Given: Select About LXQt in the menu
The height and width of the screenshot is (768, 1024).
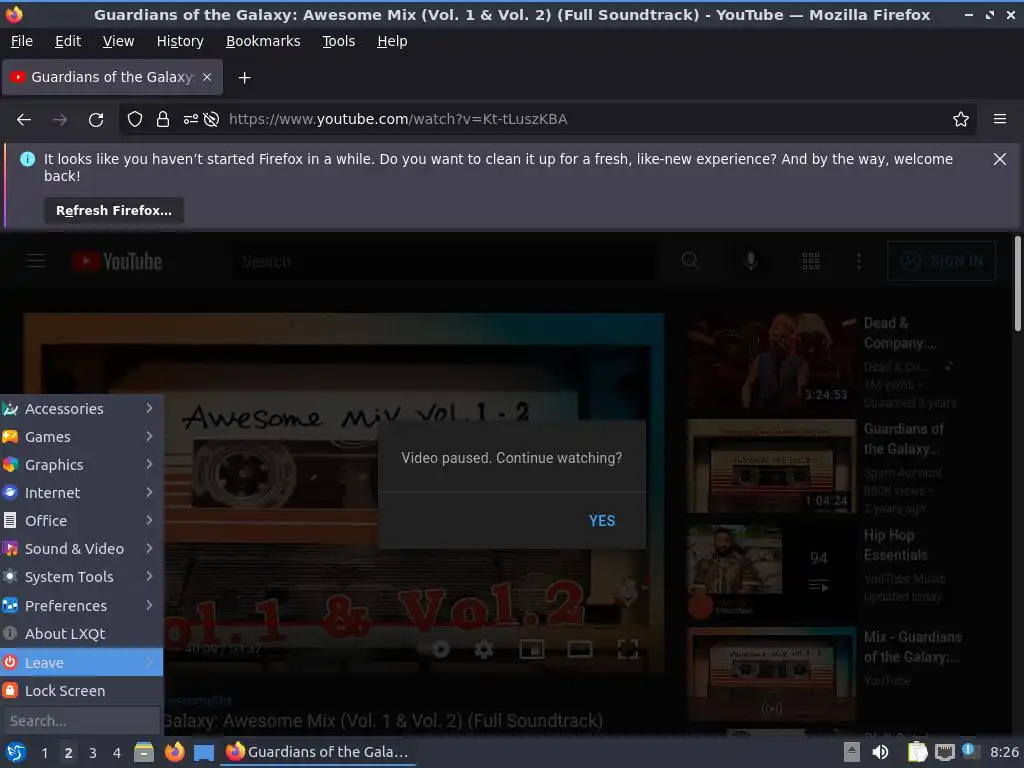Looking at the screenshot, I should tap(82, 634).
